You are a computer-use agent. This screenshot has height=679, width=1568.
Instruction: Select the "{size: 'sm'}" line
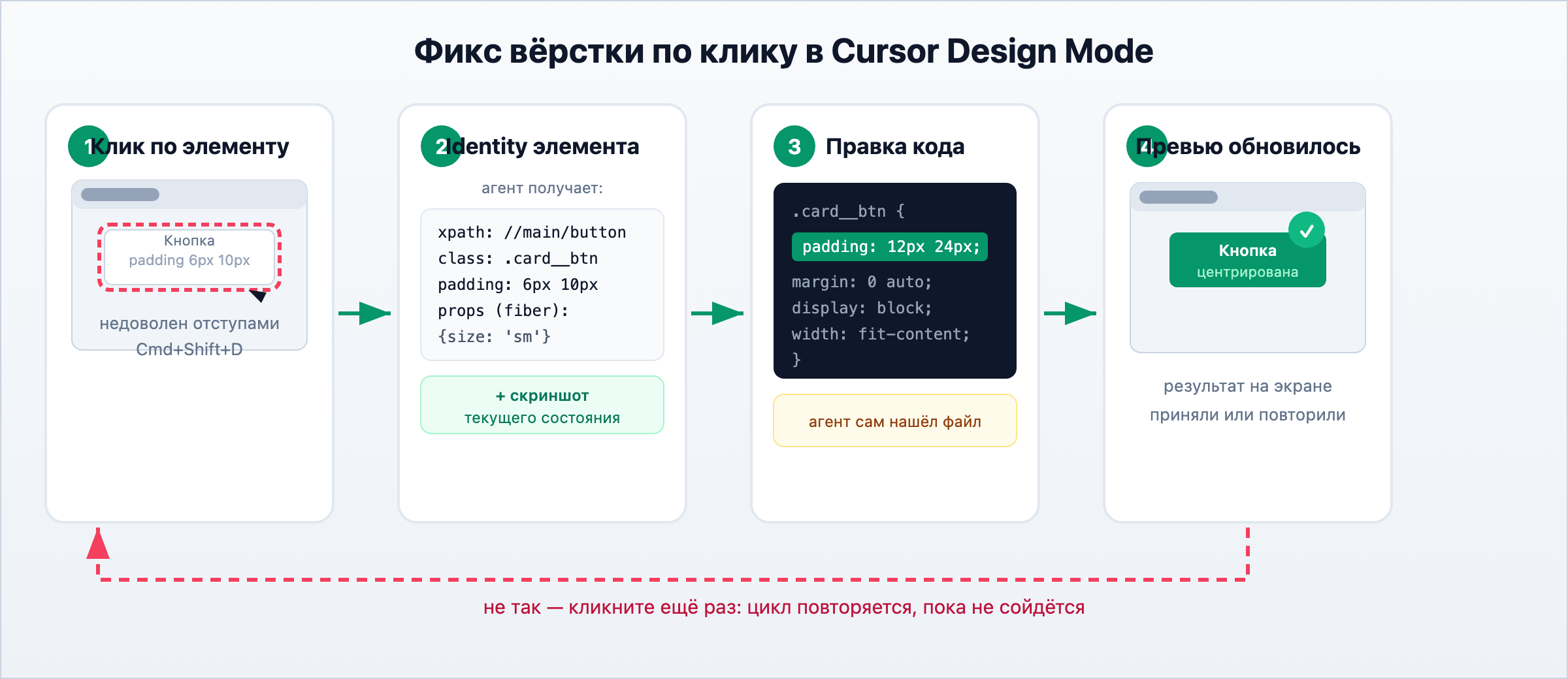click(495, 337)
